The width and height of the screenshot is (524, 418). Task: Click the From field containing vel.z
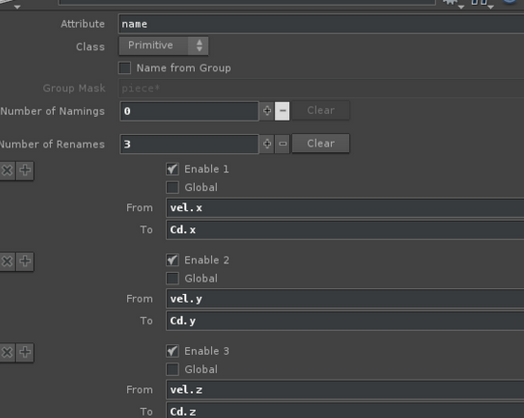click(345, 390)
